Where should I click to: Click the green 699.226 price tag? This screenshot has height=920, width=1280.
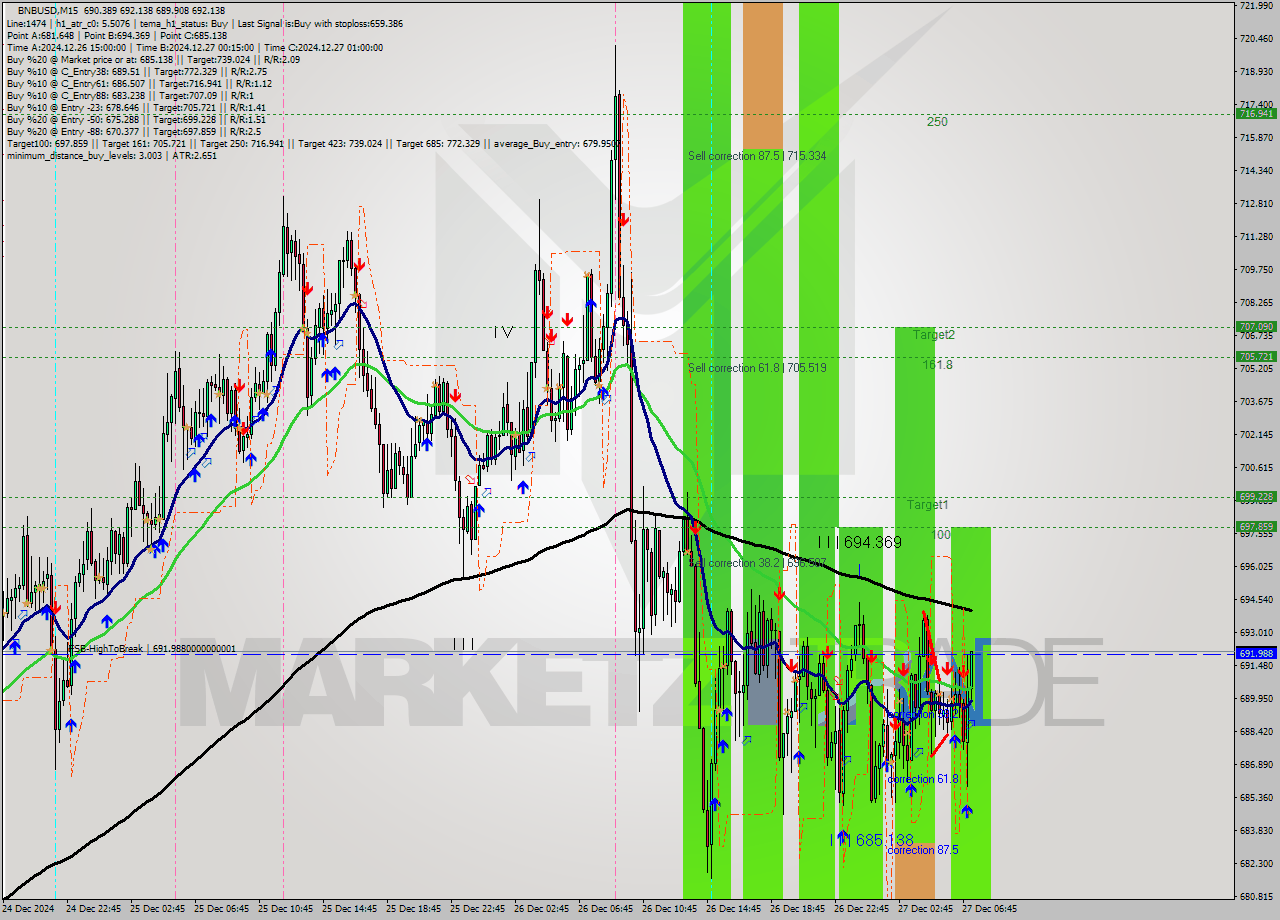[x=1256, y=497]
